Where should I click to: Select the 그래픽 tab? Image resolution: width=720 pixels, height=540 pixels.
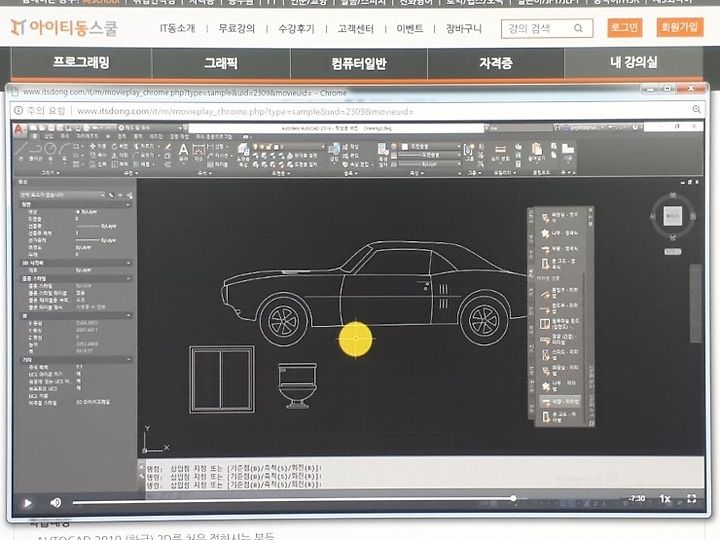221,63
